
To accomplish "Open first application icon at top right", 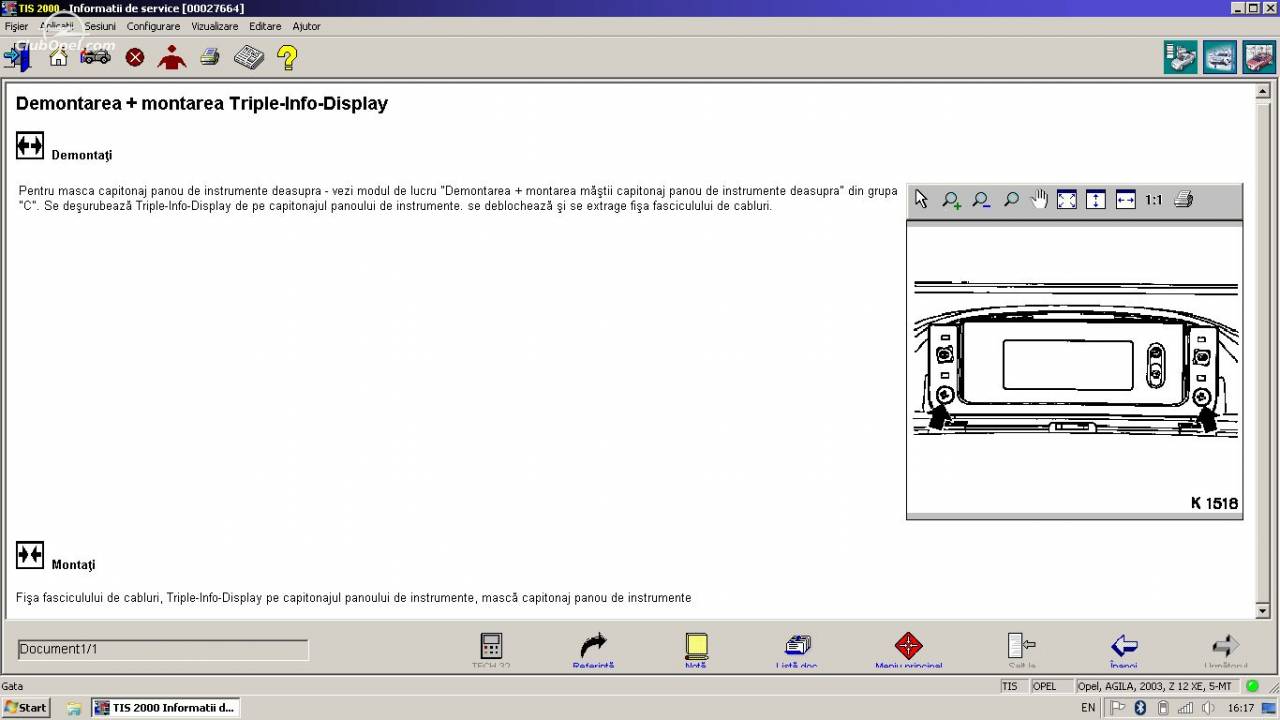I will (x=1181, y=57).
